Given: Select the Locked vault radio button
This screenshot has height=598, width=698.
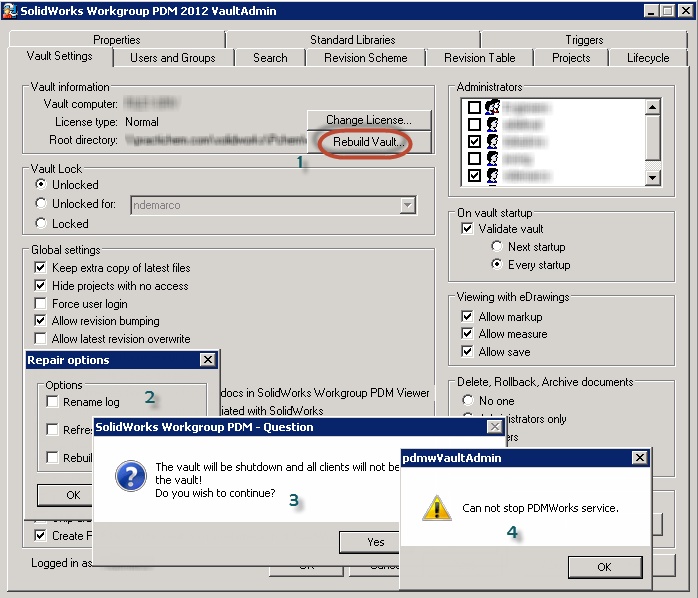Looking at the screenshot, I should 41,223.
